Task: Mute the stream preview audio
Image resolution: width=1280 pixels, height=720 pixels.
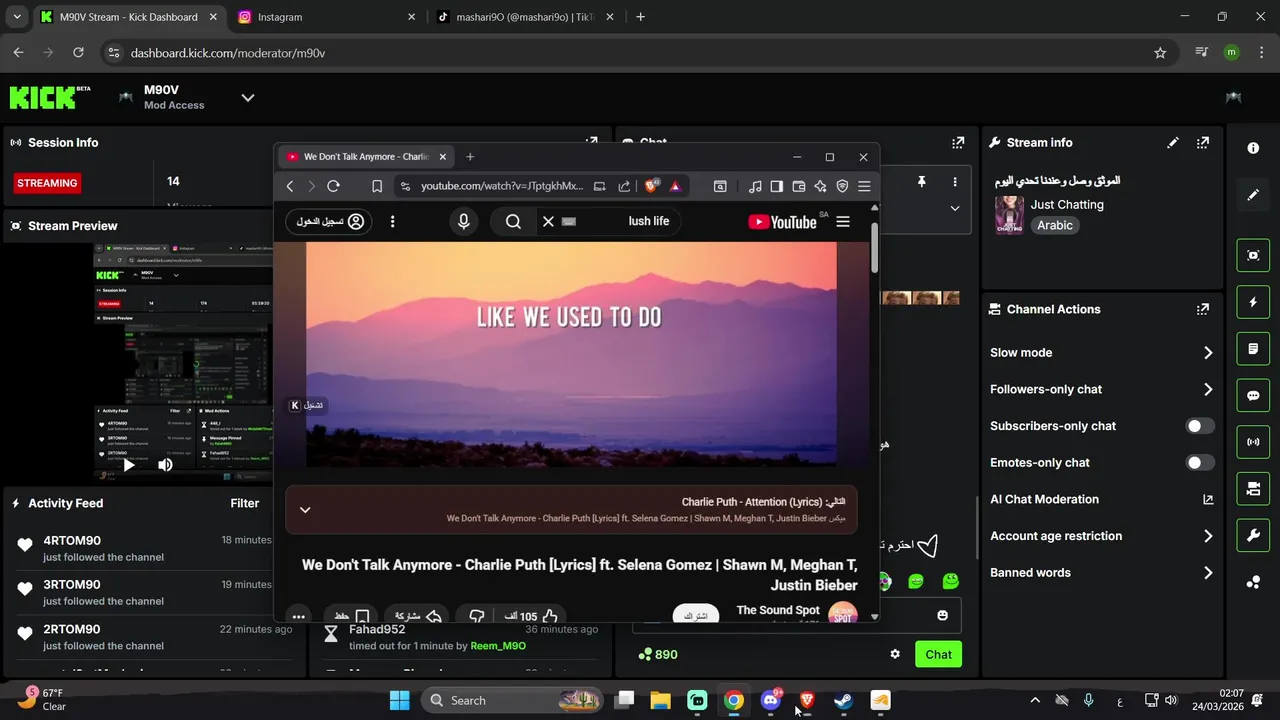Action: (x=165, y=465)
